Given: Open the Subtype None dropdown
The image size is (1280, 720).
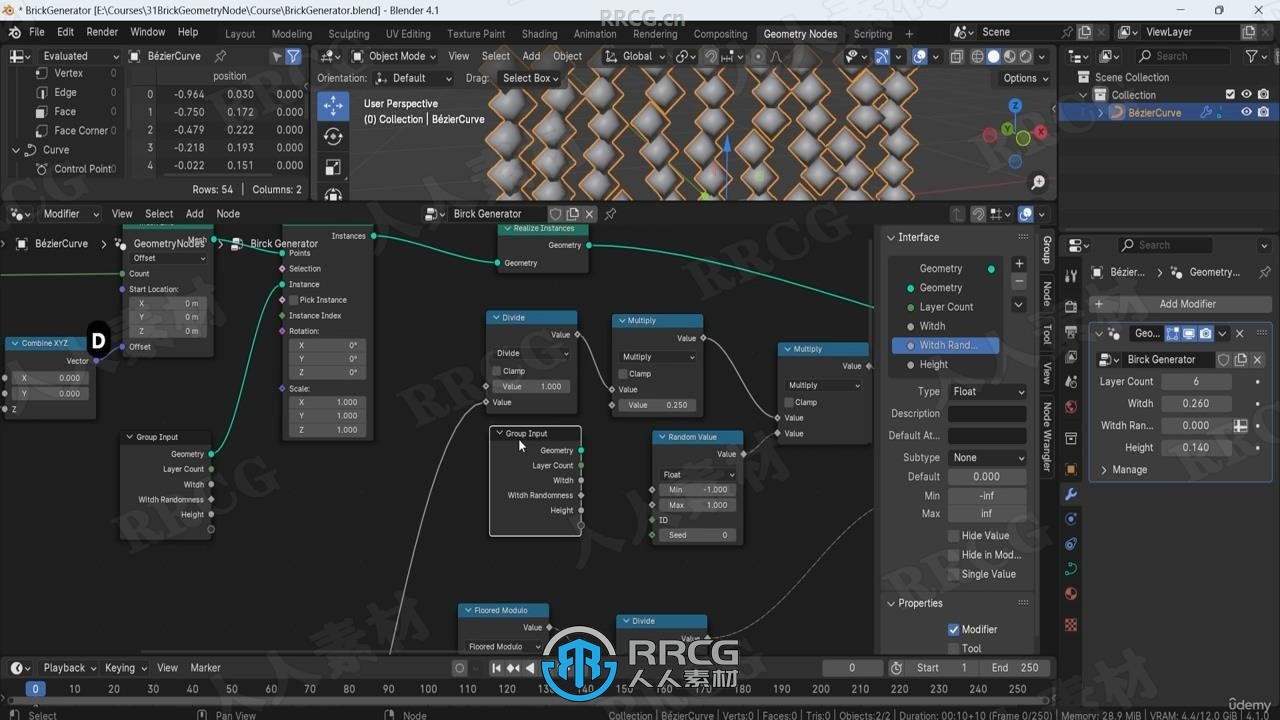Looking at the screenshot, I should click(x=987, y=458).
